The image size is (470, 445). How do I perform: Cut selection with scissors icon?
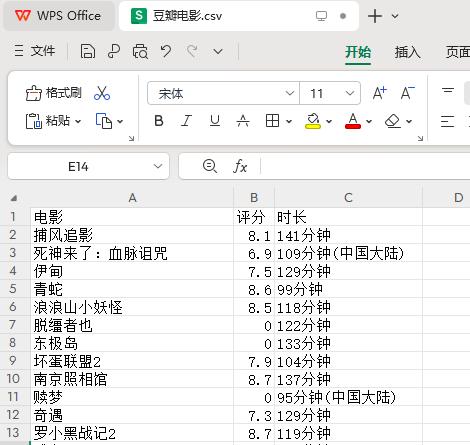click(102, 93)
